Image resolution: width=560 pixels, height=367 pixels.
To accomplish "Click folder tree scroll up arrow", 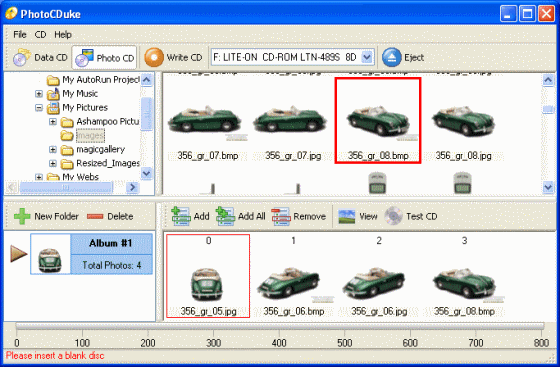I will [146, 80].
